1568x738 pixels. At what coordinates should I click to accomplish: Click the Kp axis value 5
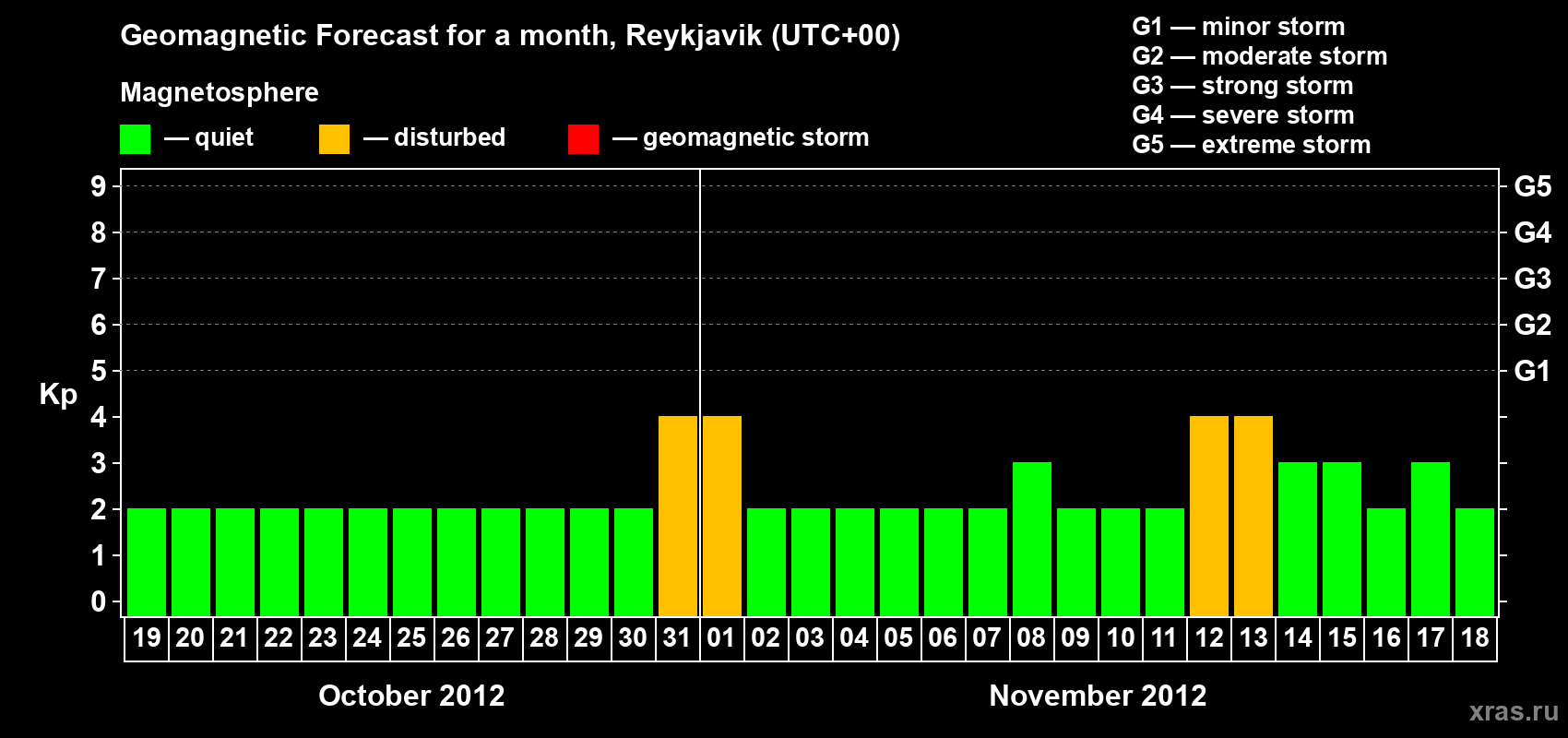point(99,371)
